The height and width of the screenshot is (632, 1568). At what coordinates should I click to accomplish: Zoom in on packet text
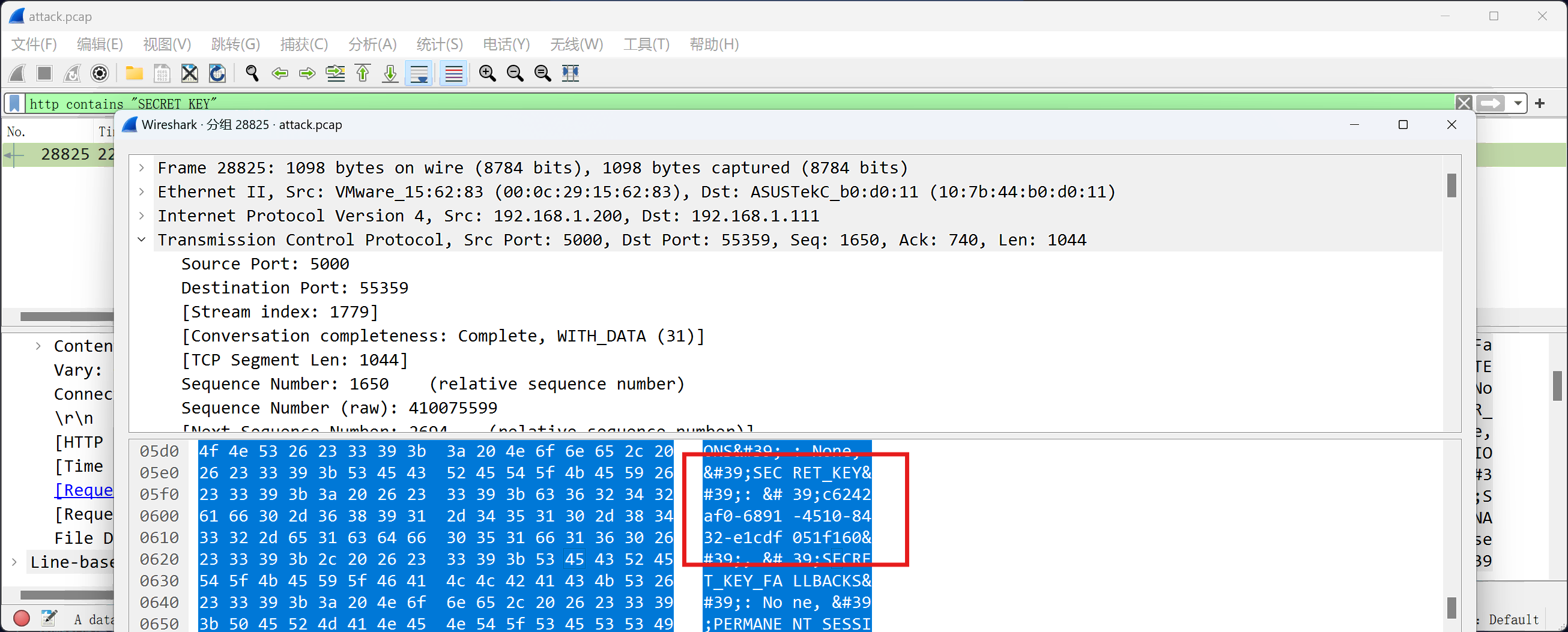tap(487, 74)
